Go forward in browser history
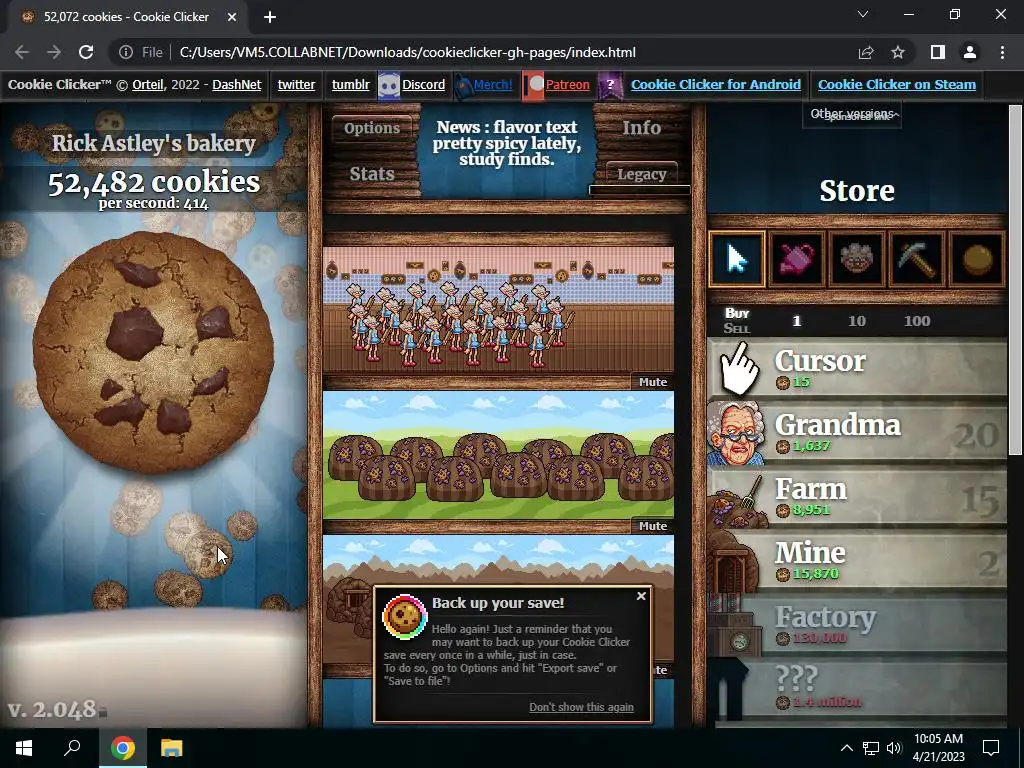This screenshot has width=1024, height=768. 54,52
